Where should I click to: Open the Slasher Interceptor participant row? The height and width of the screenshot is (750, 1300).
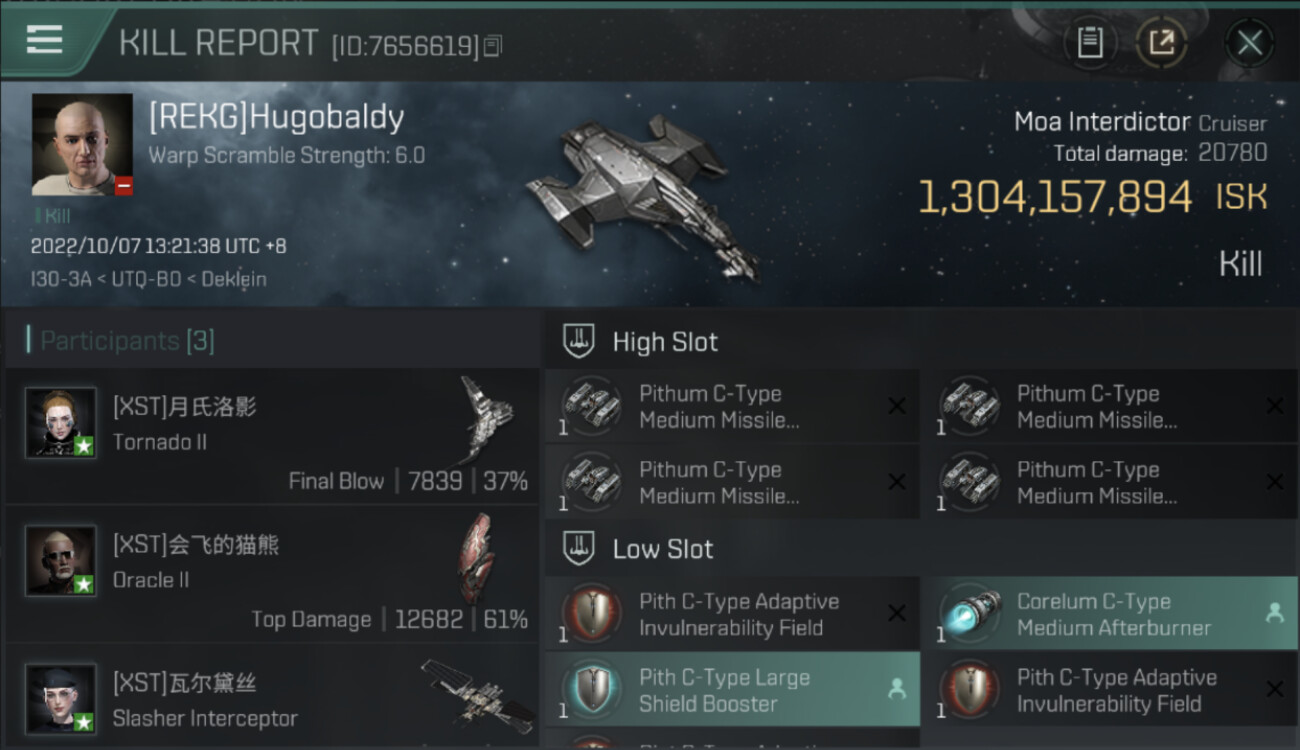(x=271, y=699)
